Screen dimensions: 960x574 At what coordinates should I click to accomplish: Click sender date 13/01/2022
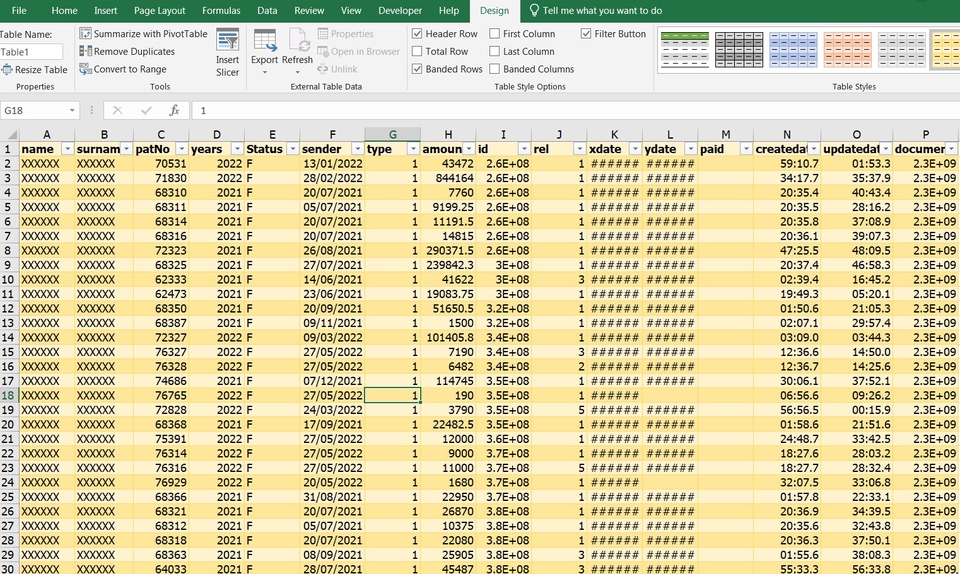[332, 163]
